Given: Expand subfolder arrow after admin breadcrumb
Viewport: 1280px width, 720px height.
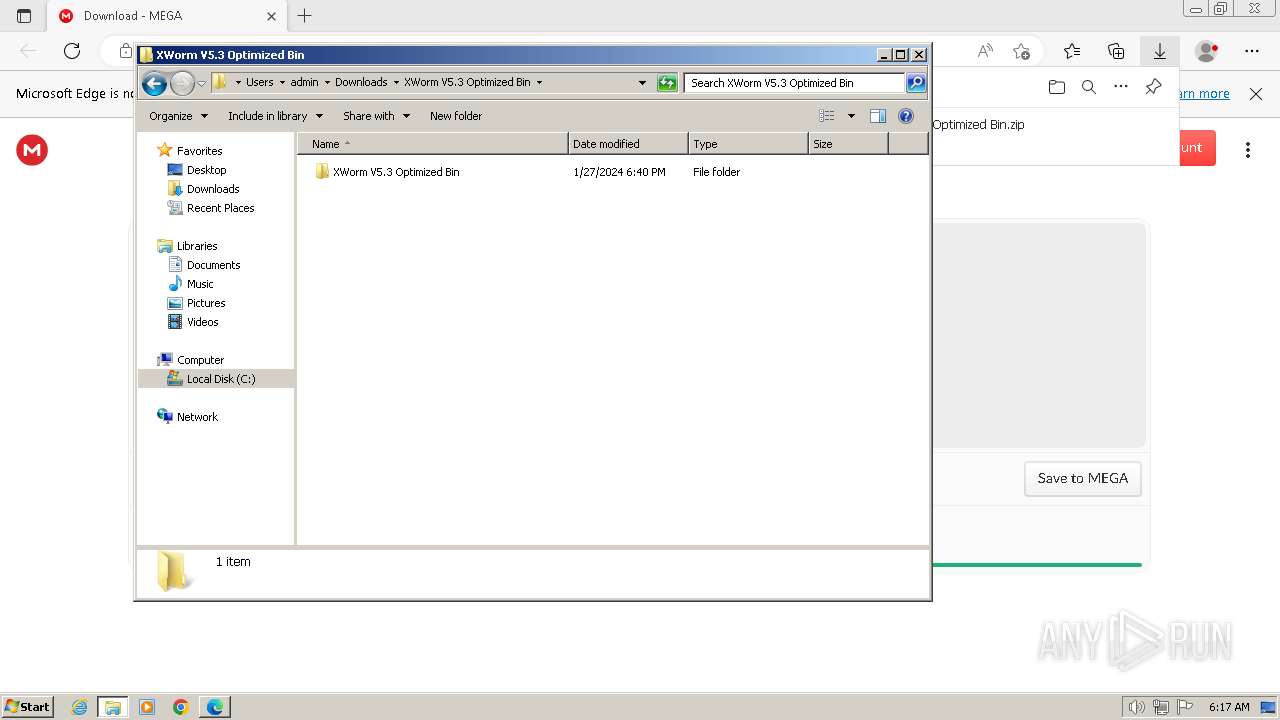Looking at the screenshot, I should pos(327,82).
